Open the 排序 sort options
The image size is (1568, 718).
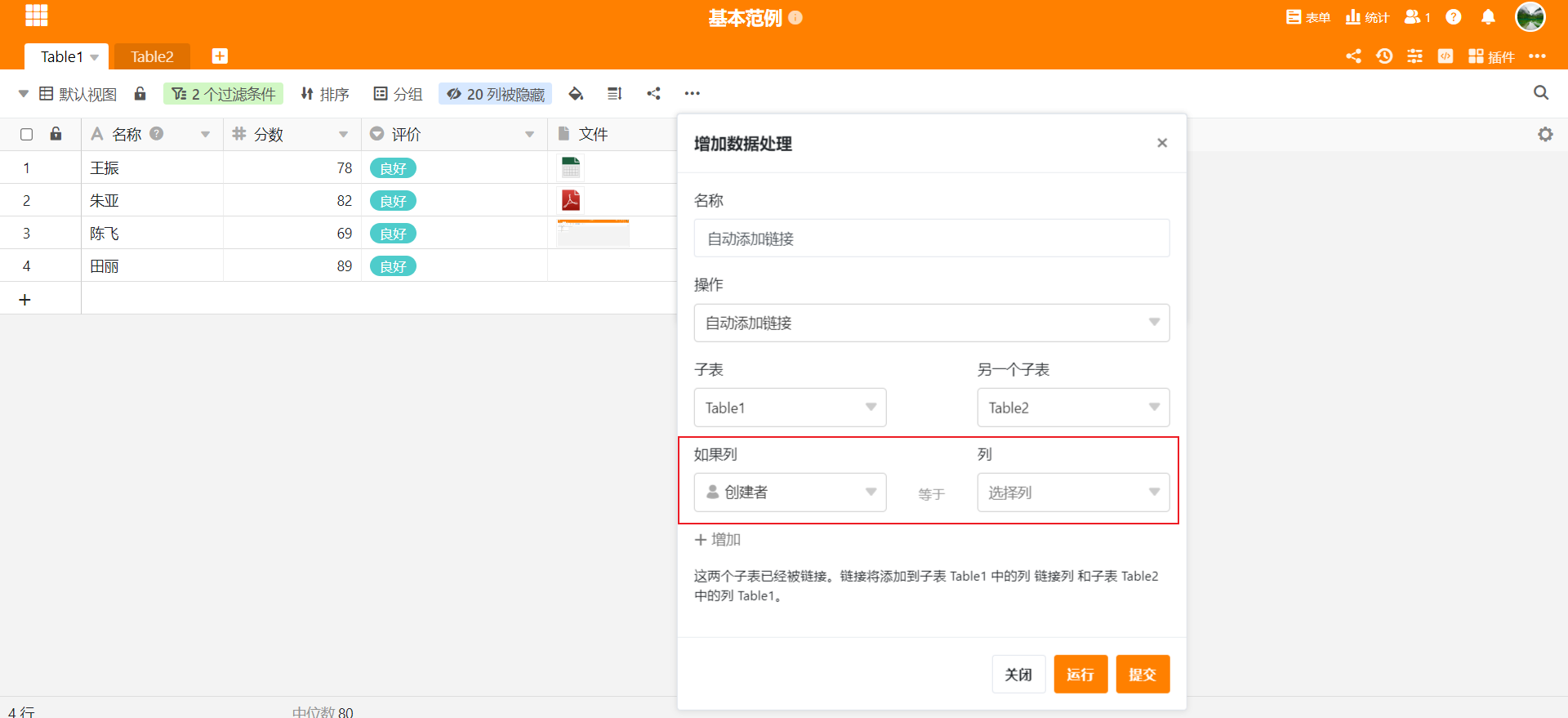point(325,94)
